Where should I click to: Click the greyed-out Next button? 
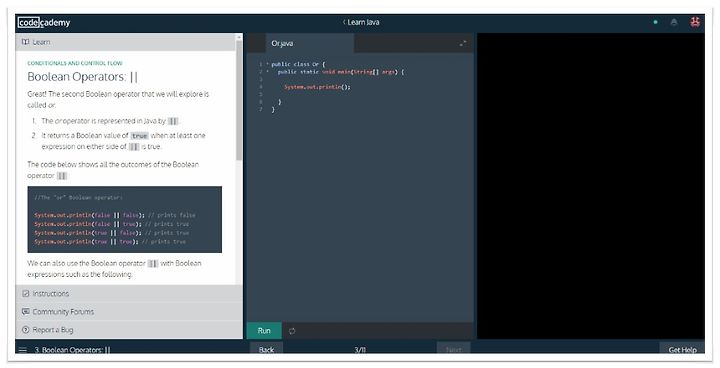453,349
